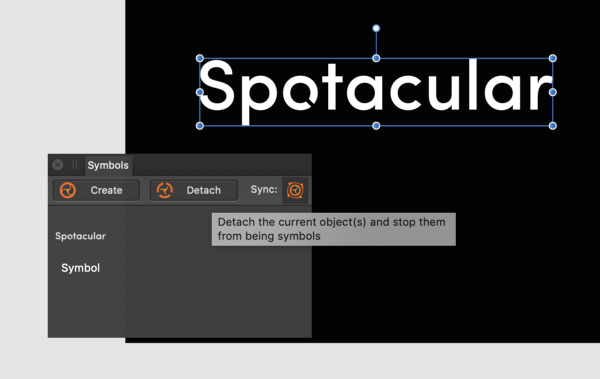Viewport: 600px width, 379px height.
Task: Click the bottom-right selection handle
Action: click(553, 126)
